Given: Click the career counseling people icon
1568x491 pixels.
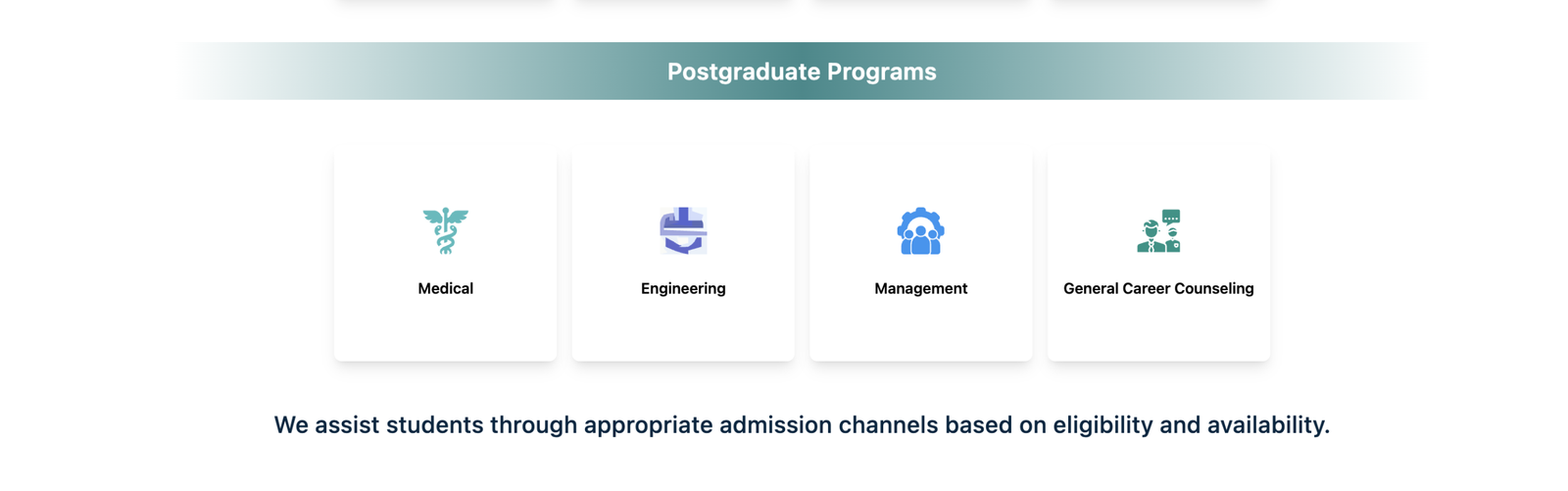Looking at the screenshot, I should [x=1158, y=231].
